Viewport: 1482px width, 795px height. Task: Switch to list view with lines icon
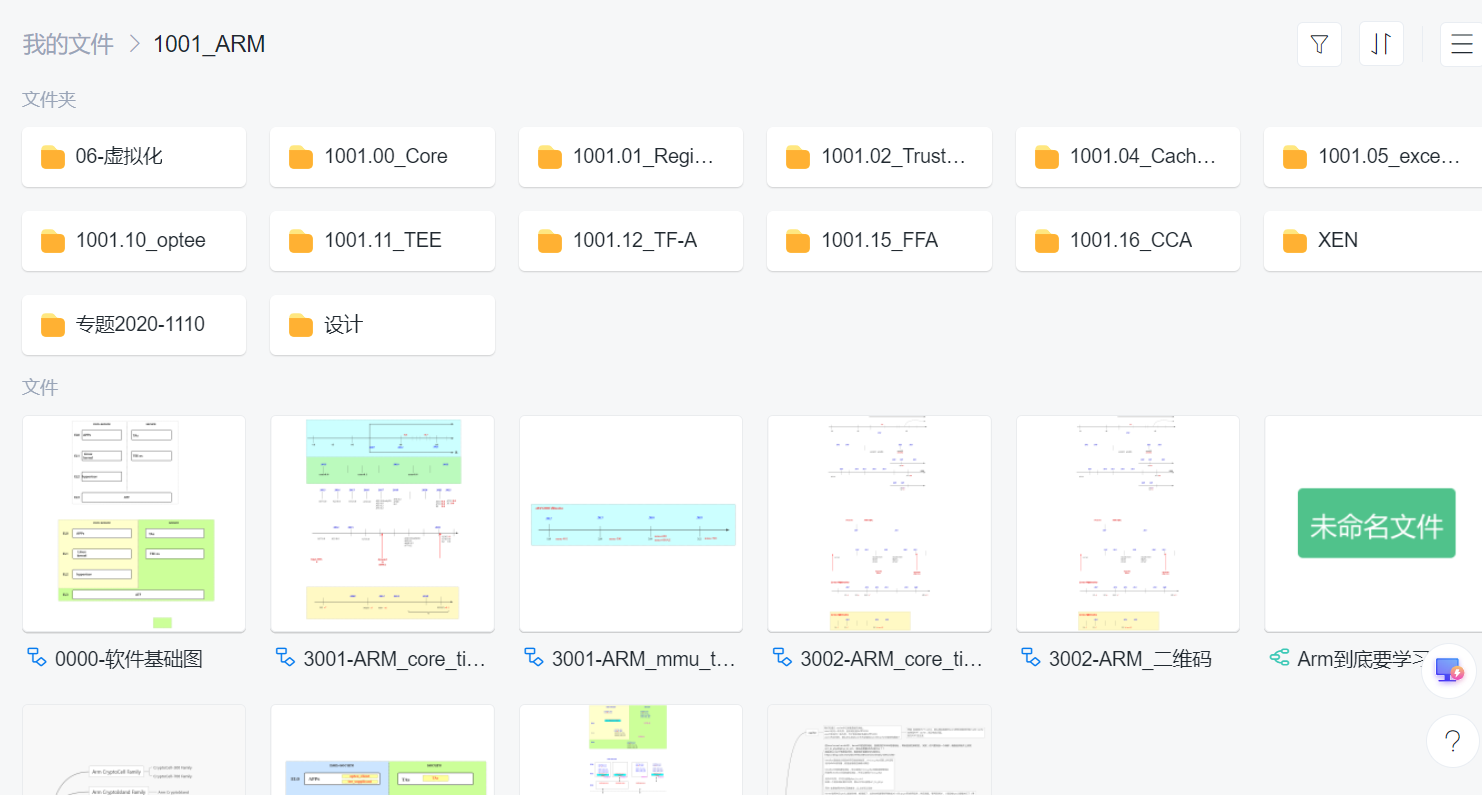1461,45
